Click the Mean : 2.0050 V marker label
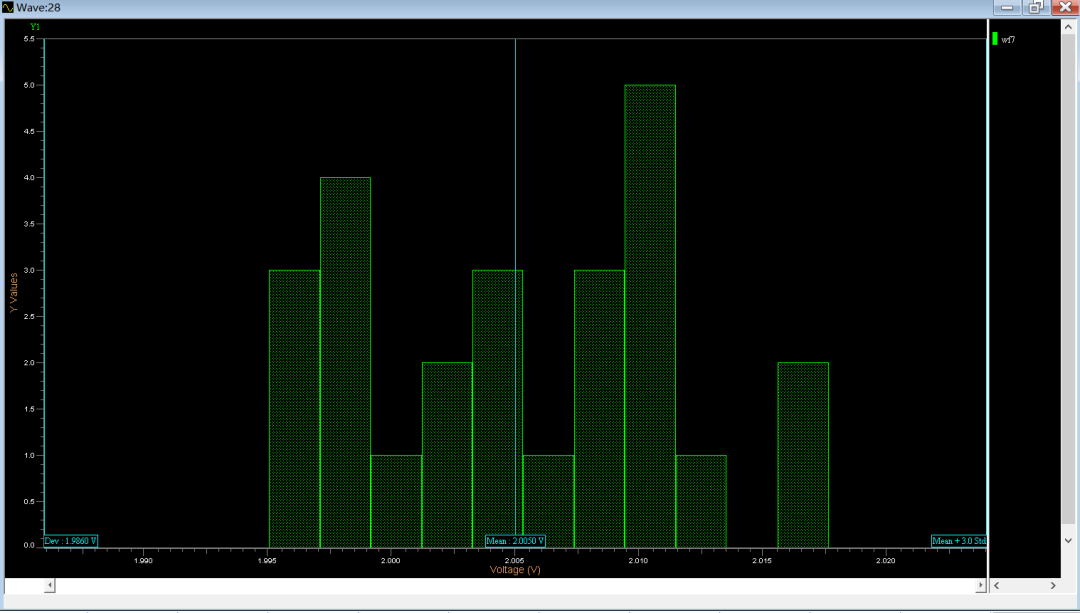This screenshot has height=613, width=1080. point(515,541)
